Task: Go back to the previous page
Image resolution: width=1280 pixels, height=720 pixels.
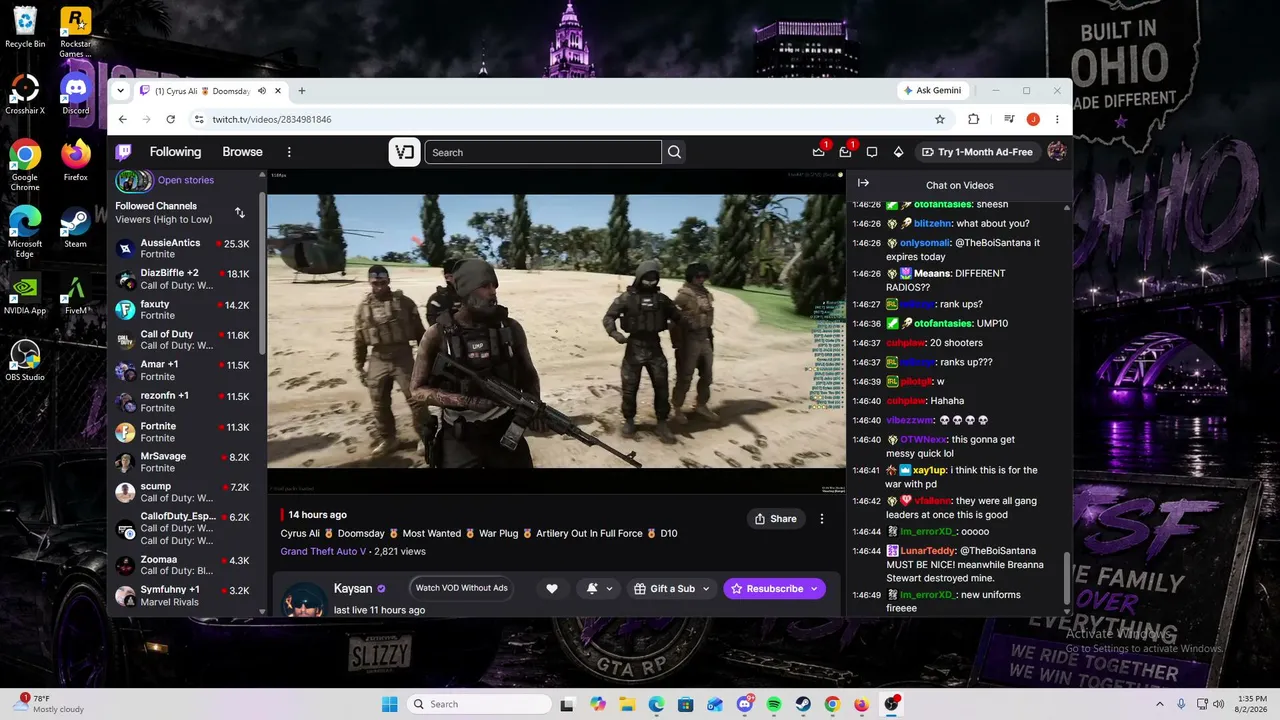Action: (123, 119)
